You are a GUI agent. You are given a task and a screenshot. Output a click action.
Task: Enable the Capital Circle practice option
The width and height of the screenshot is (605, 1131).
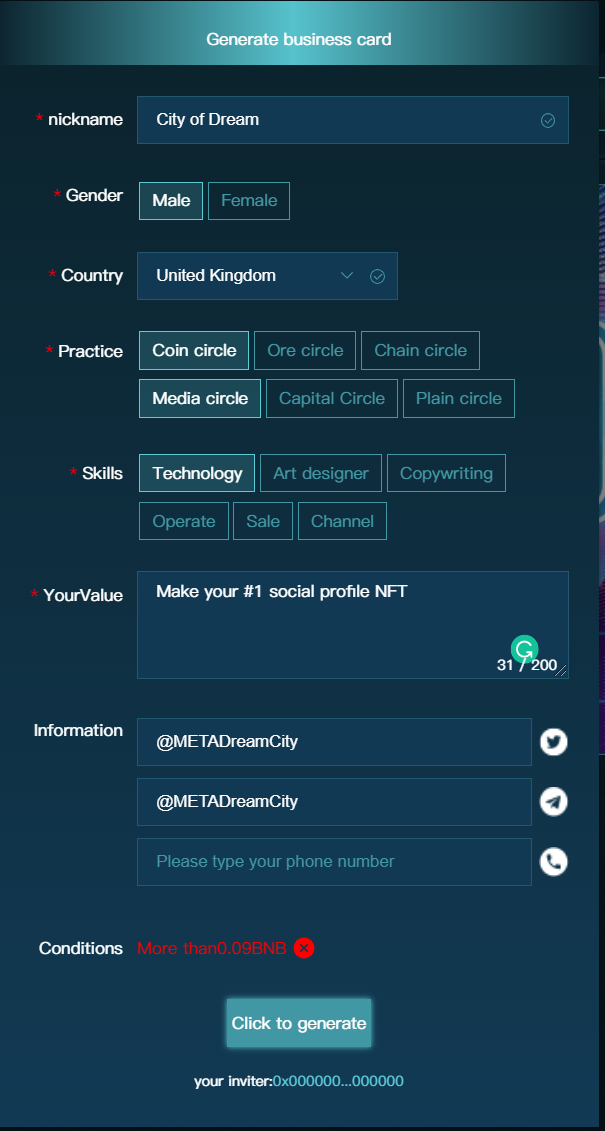[332, 399]
